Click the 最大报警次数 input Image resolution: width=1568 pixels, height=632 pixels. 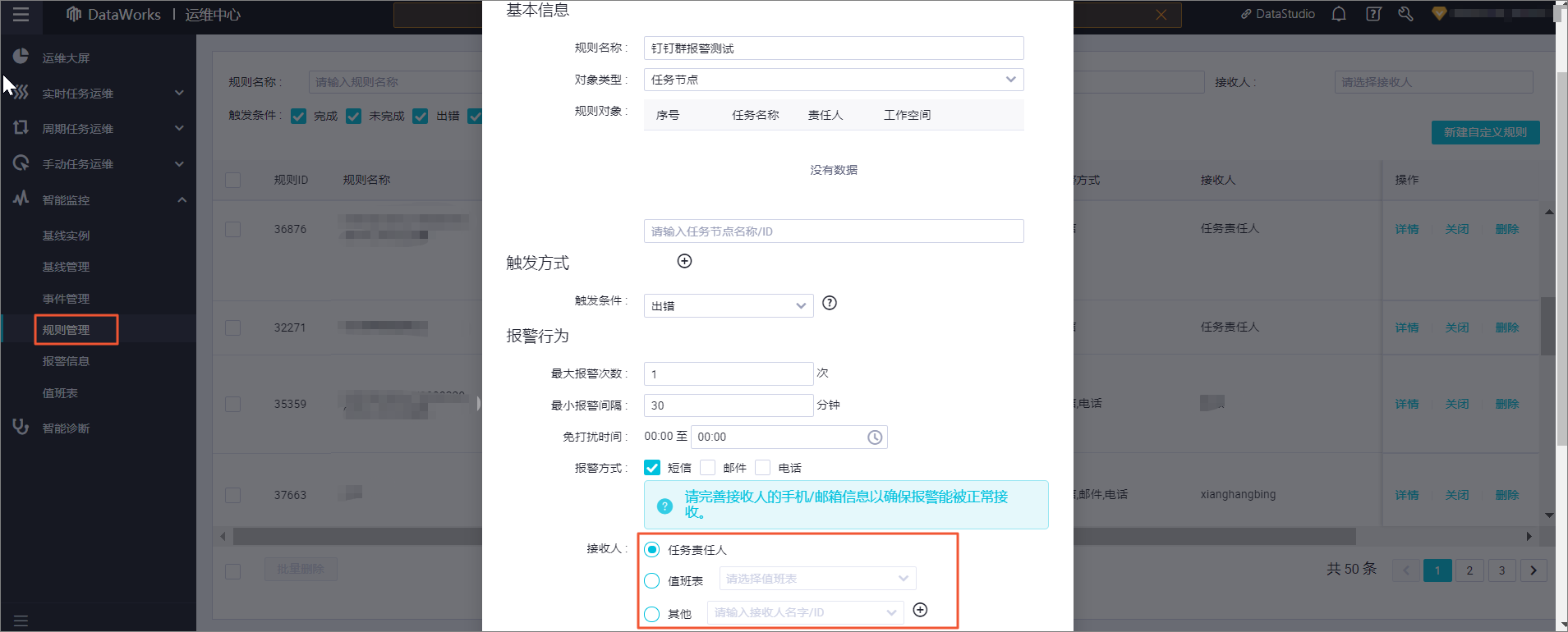coord(729,373)
